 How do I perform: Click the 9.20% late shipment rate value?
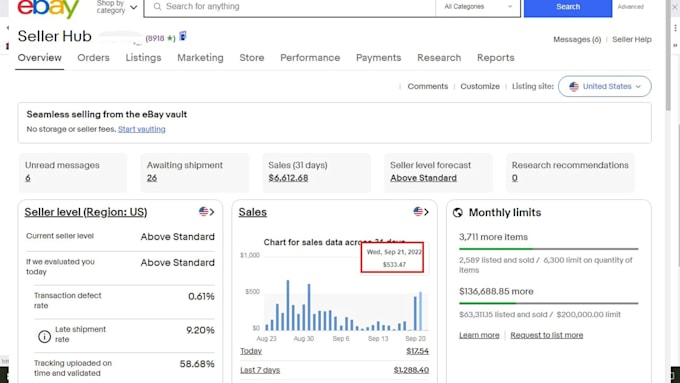[200, 331]
